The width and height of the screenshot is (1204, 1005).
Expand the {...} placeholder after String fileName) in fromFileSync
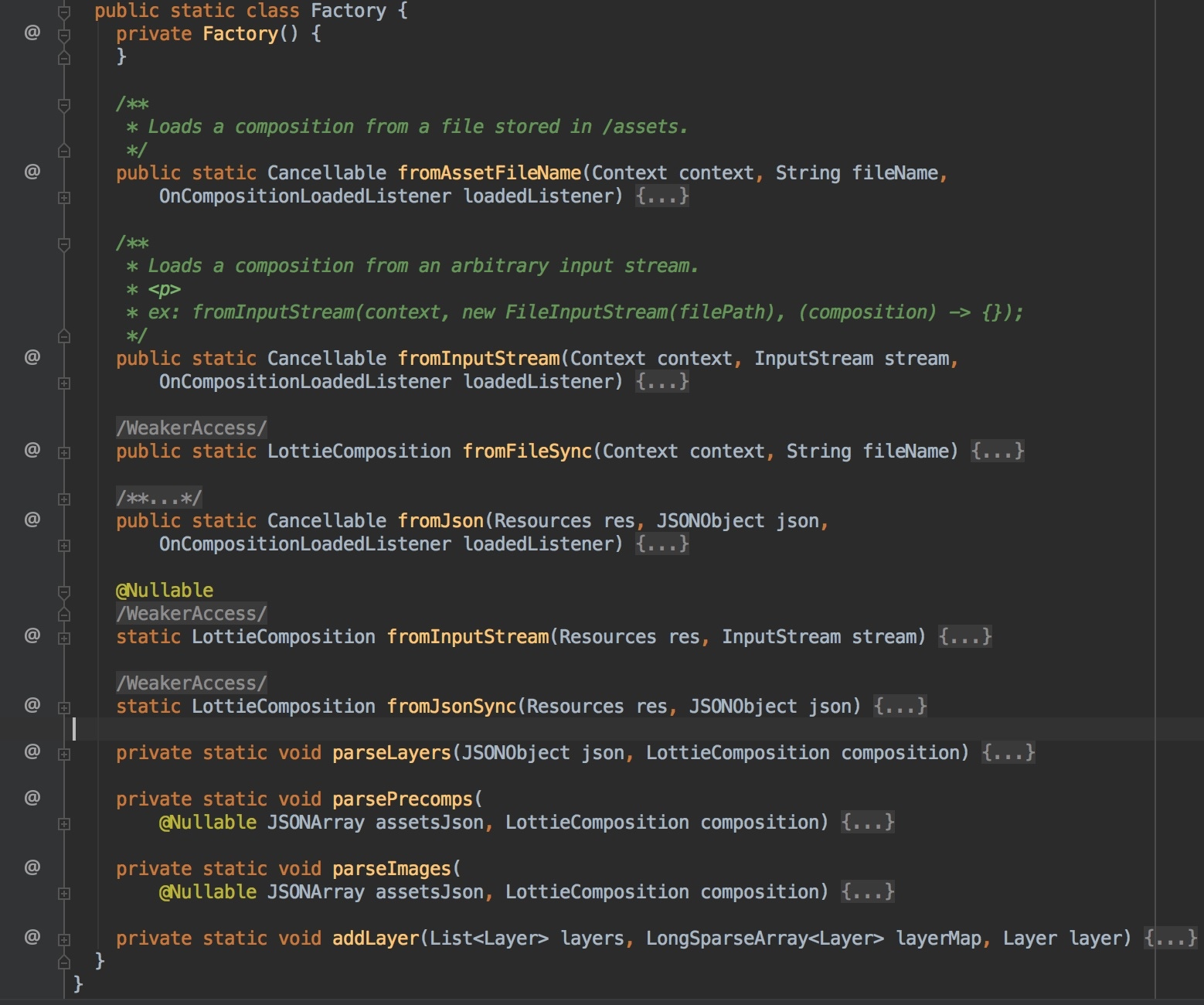pos(998,451)
